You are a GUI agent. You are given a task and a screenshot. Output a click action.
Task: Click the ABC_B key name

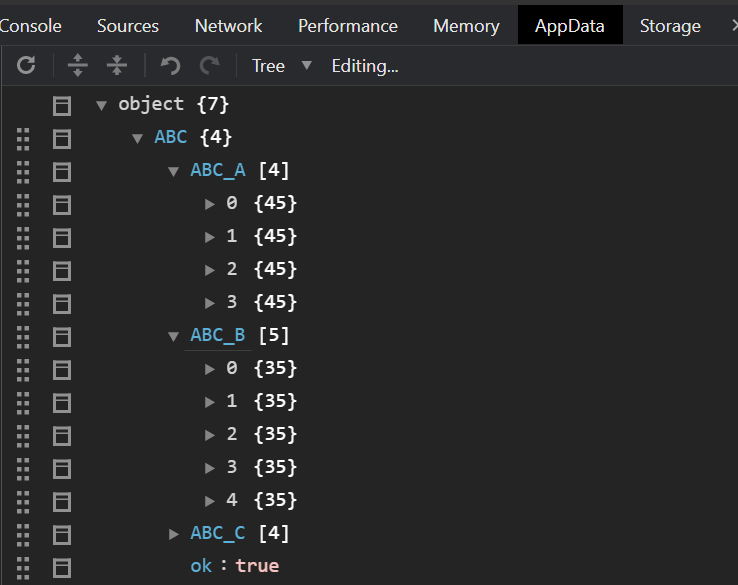pos(217,335)
